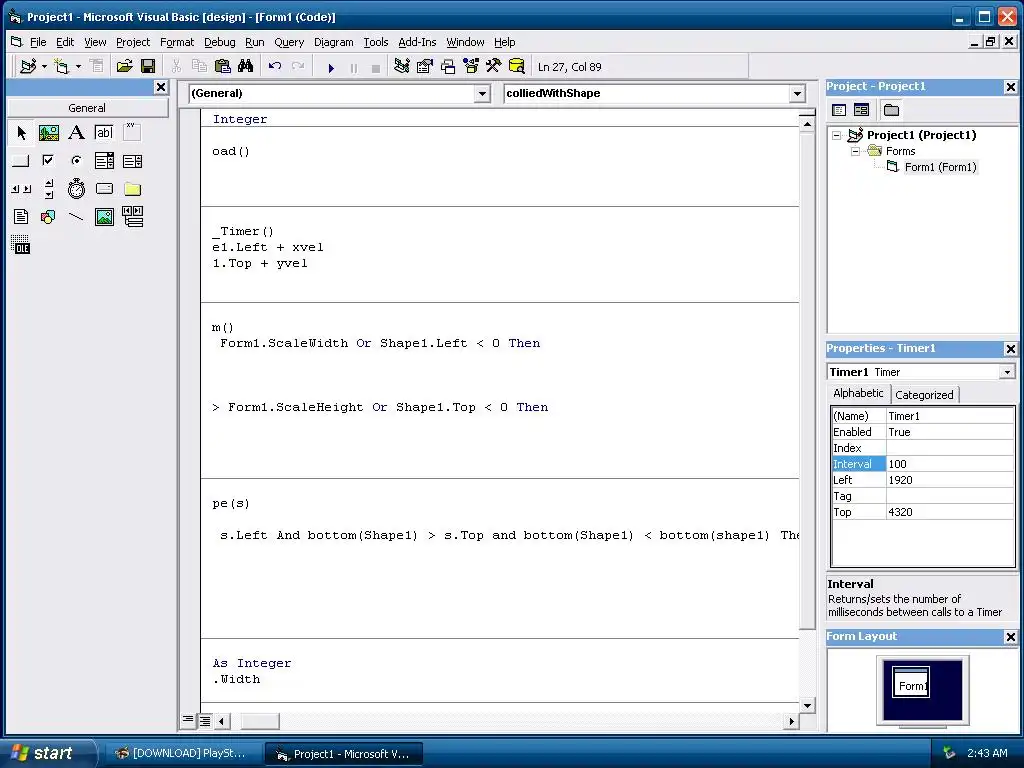Collapse the Project1 (Project1) tree node
This screenshot has width=1024, height=768.
(837, 135)
